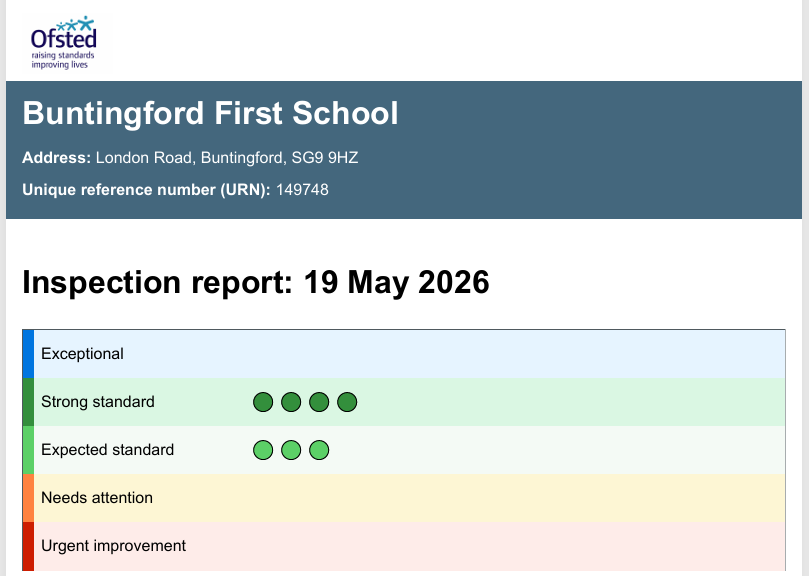Click the first dark green Strong standard dot
Image resolution: width=809 pixels, height=576 pixels.
coord(263,402)
